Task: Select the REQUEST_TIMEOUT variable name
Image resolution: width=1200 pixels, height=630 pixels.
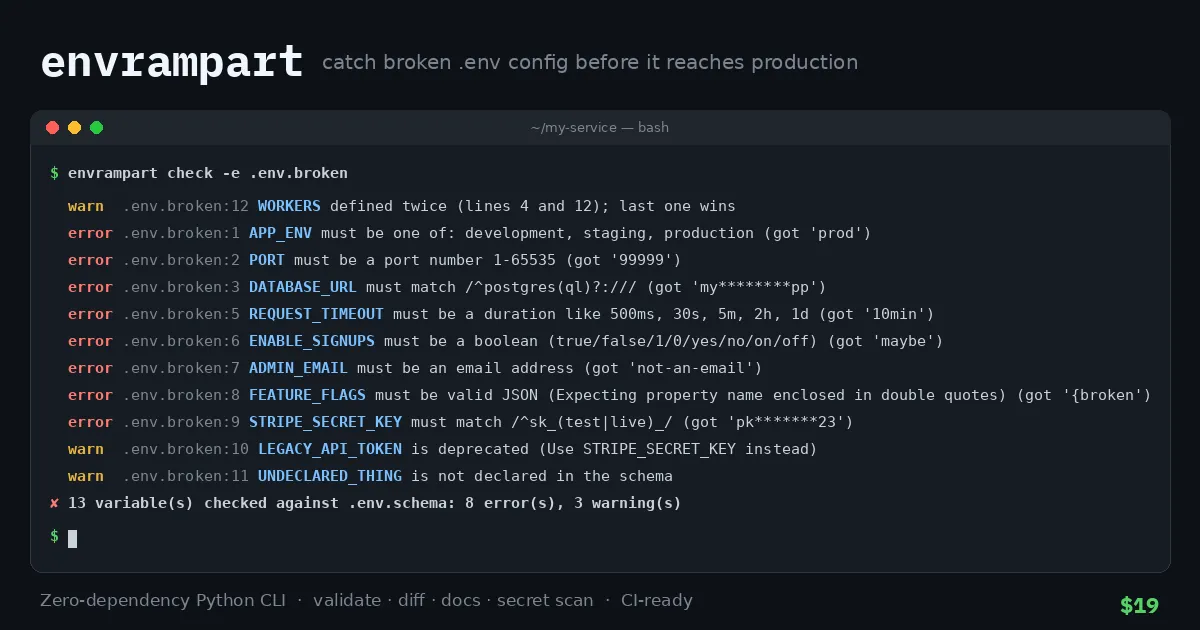Action: pos(316,314)
